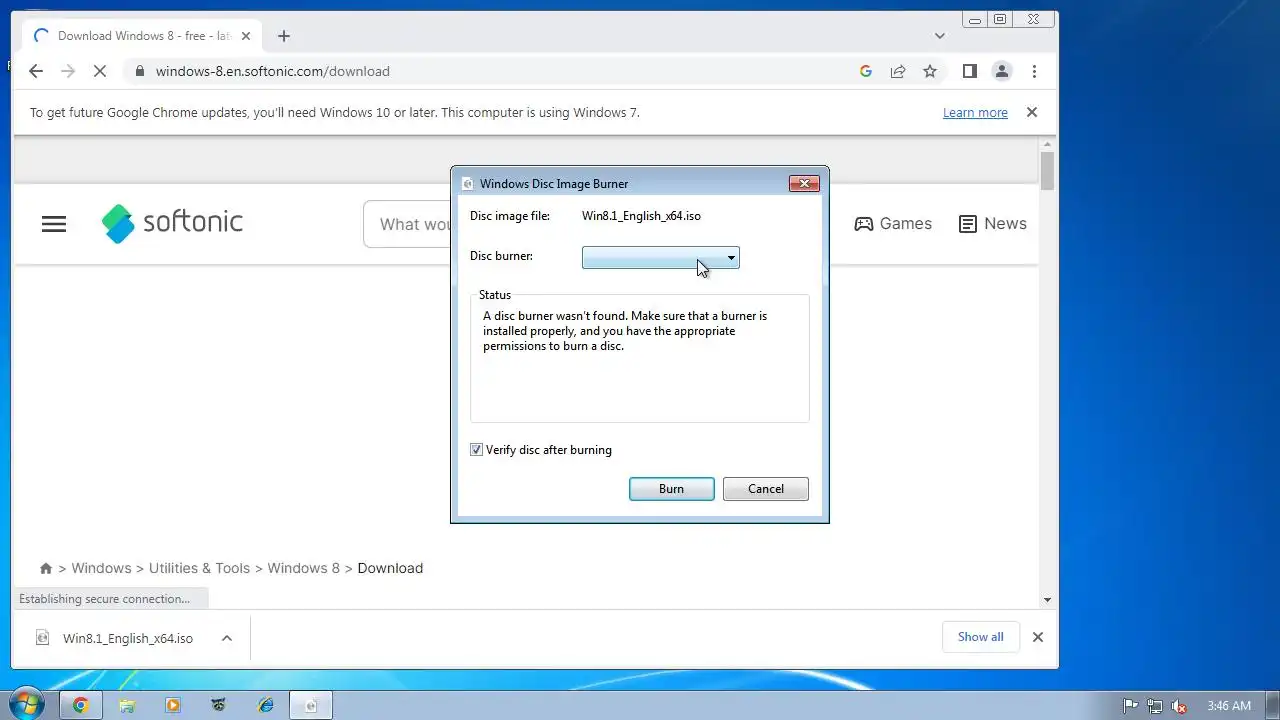Open the News menu on Softonic

992,224
